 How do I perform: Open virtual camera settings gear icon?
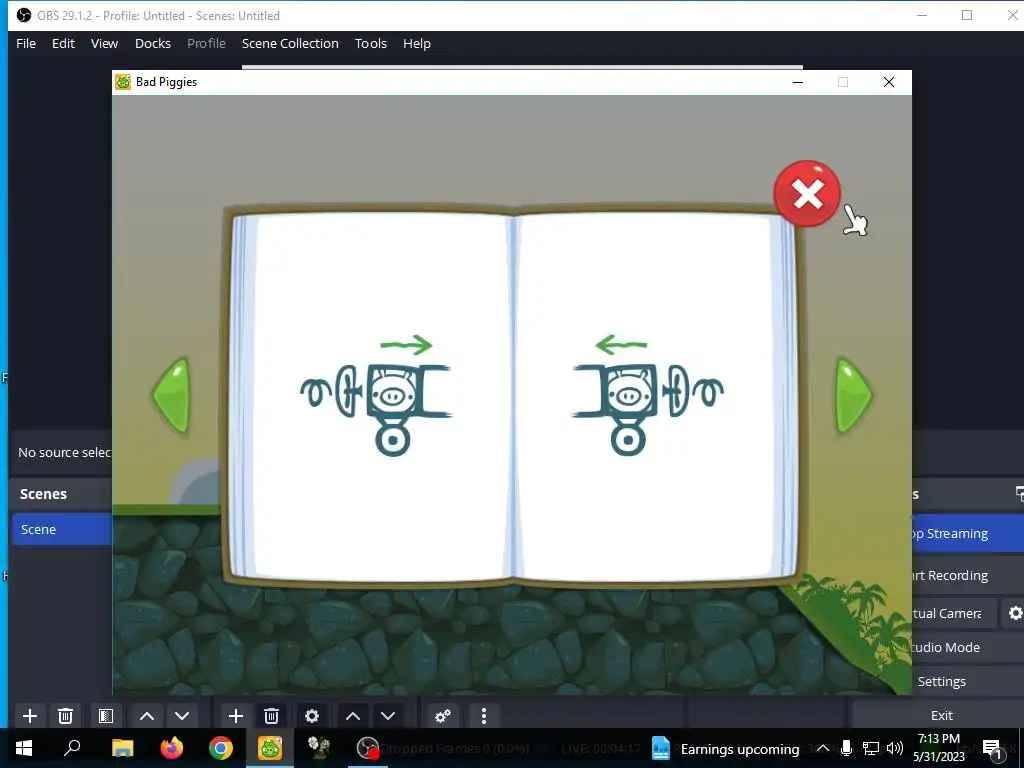1015,613
